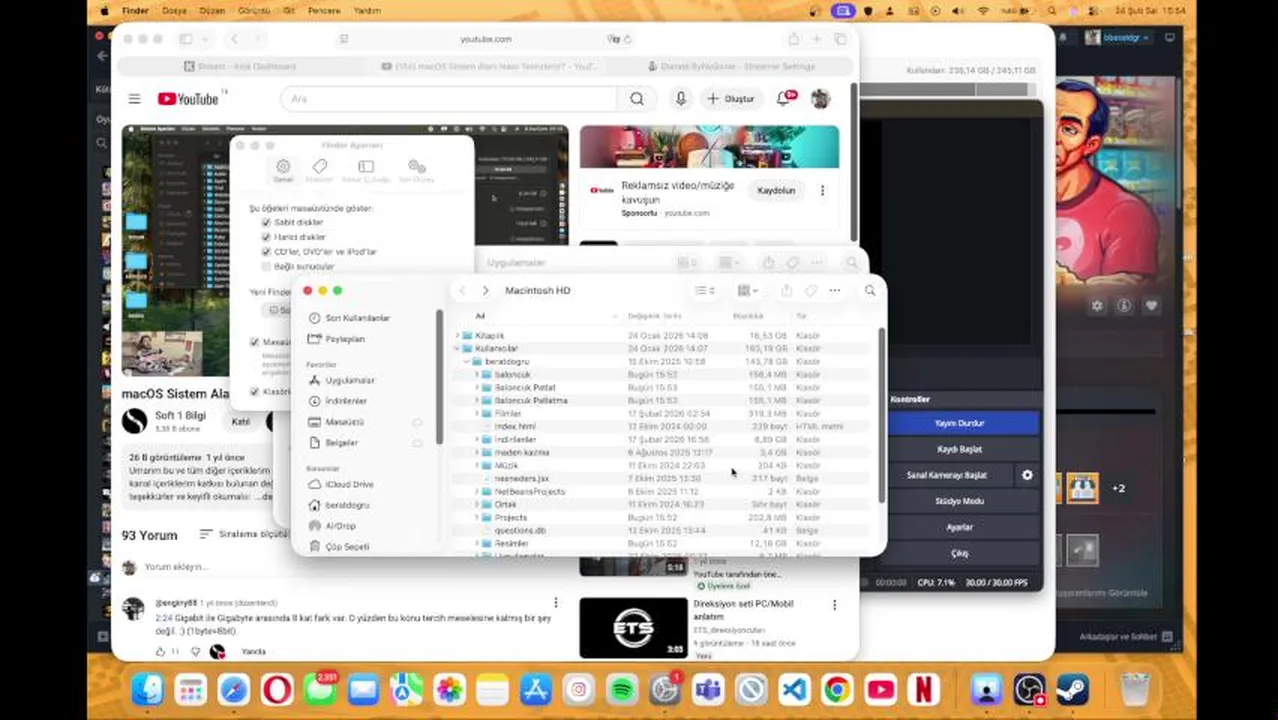1278x720 pixels.
Task: Expand the Filmler folder
Action: [x=478, y=414]
